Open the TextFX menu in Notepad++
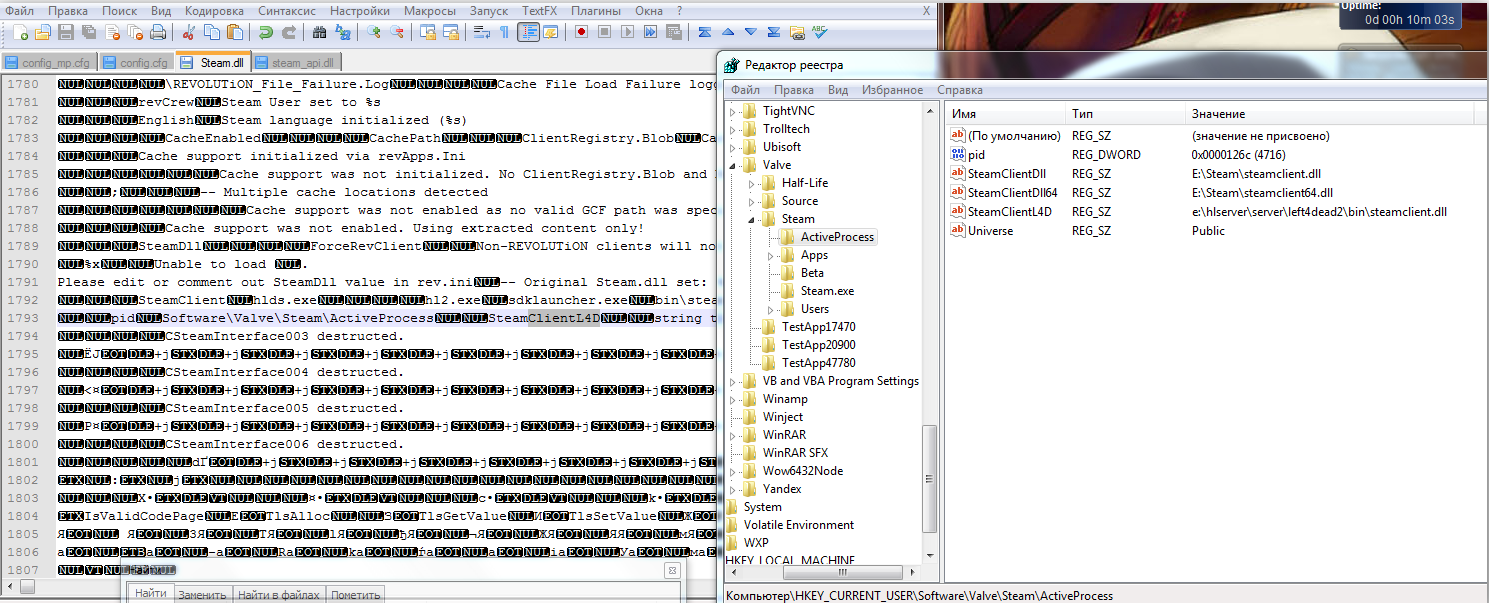This screenshot has width=1489, height=603. coord(540,10)
